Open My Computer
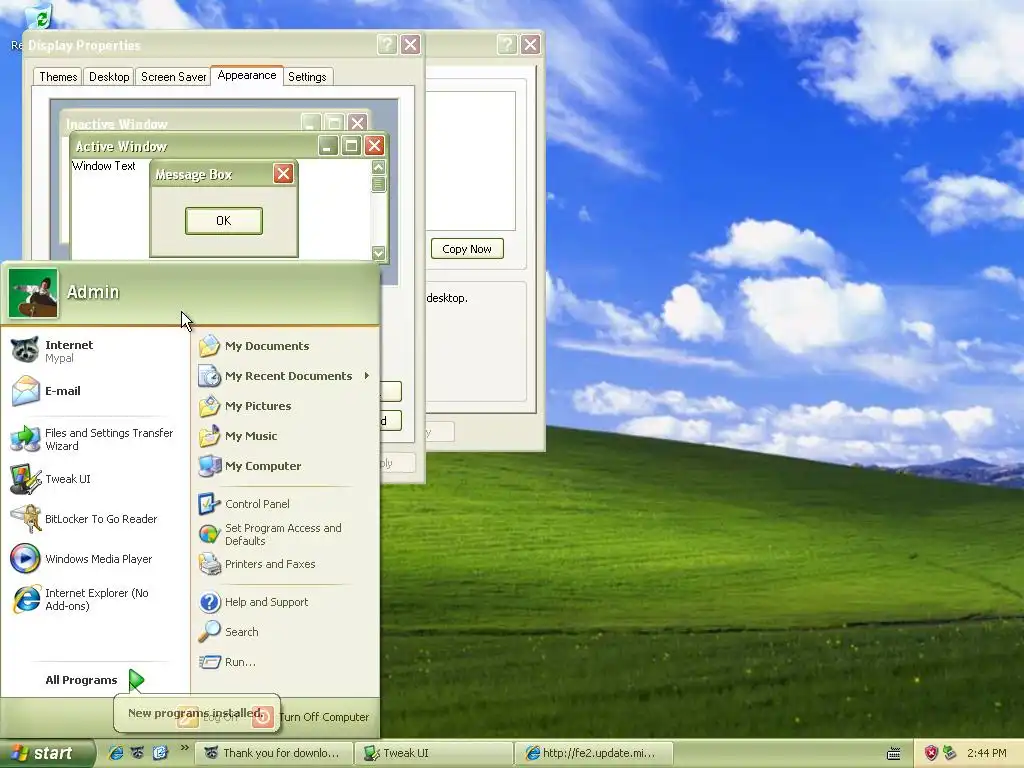 (x=285, y=466)
